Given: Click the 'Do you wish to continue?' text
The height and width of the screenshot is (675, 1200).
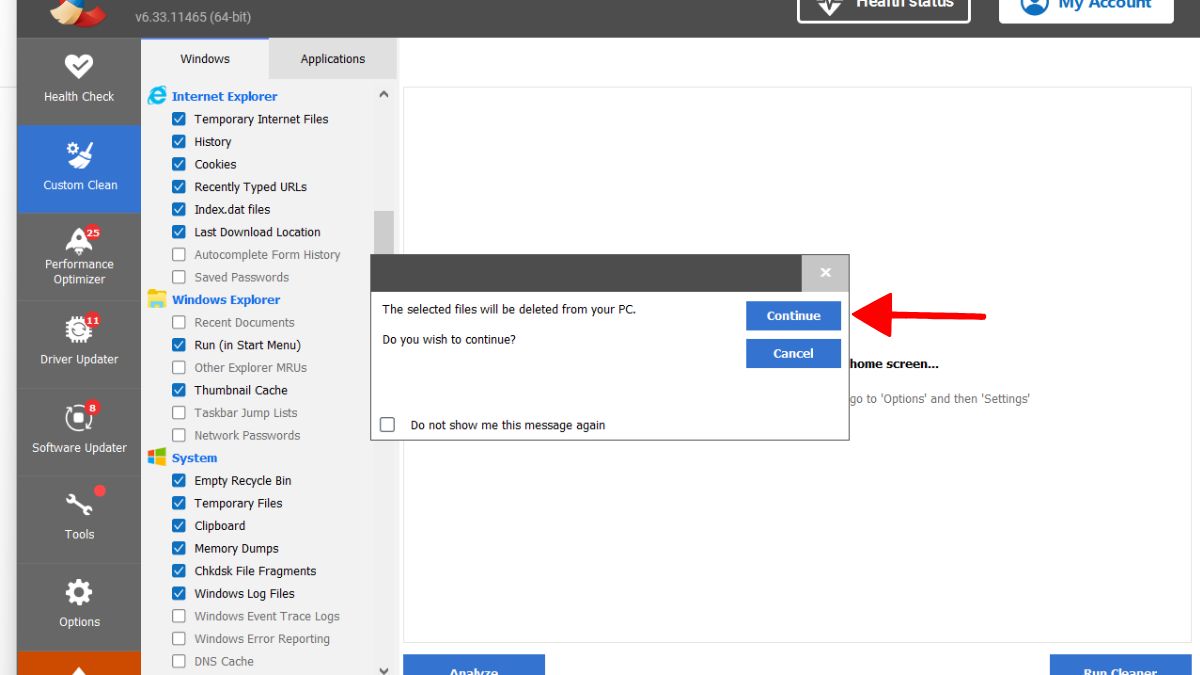Looking at the screenshot, I should pyautogui.click(x=449, y=340).
